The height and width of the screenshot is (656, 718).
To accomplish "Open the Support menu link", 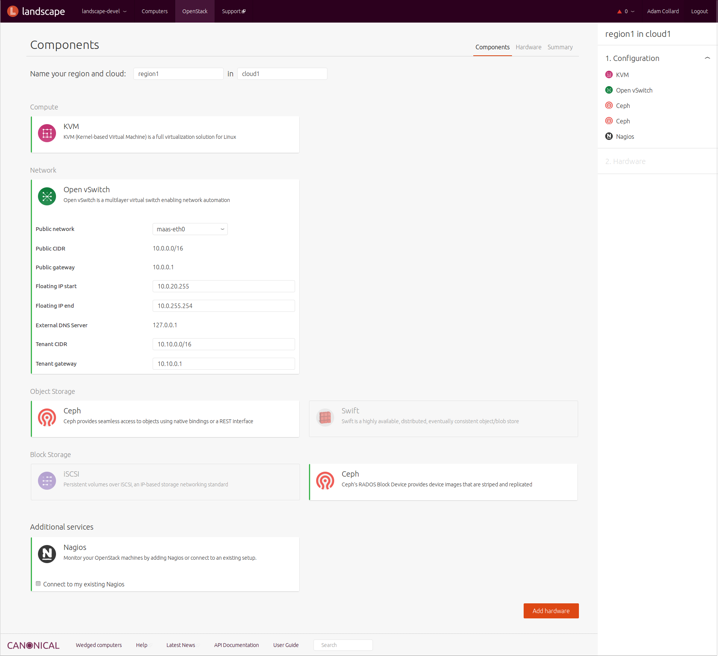I will (x=234, y=11).
